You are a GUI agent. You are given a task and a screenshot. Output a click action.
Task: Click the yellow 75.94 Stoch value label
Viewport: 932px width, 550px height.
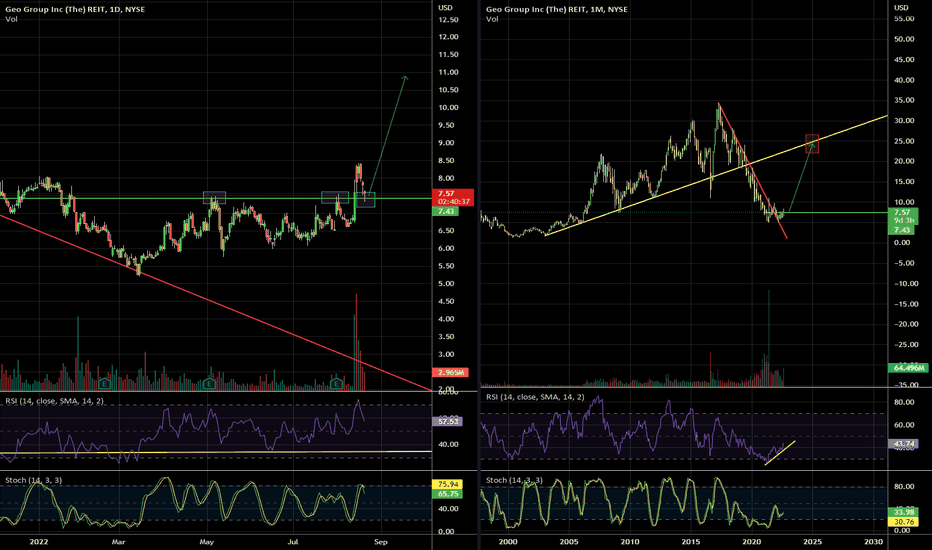click(x=448, y=485)
